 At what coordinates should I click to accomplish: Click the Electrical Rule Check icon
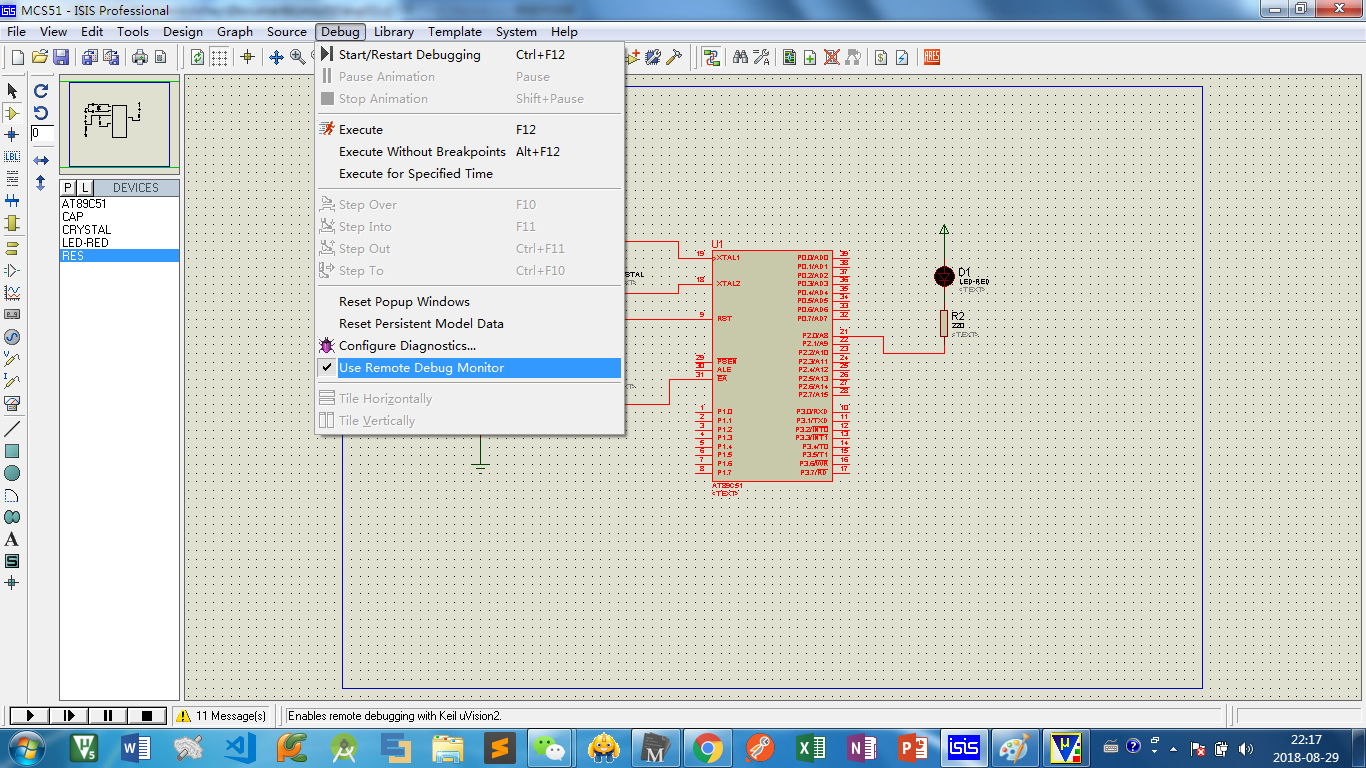click(902, 57)
